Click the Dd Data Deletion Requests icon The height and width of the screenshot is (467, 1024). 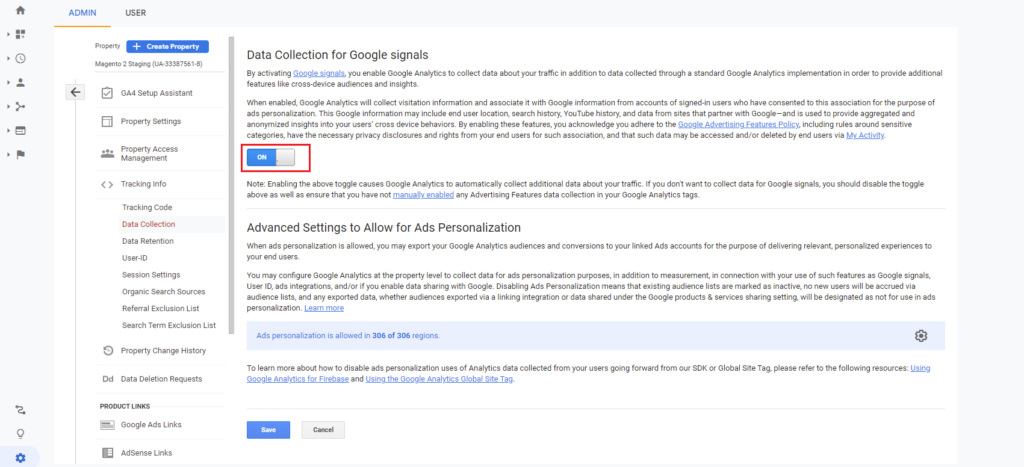pos(108,379)
